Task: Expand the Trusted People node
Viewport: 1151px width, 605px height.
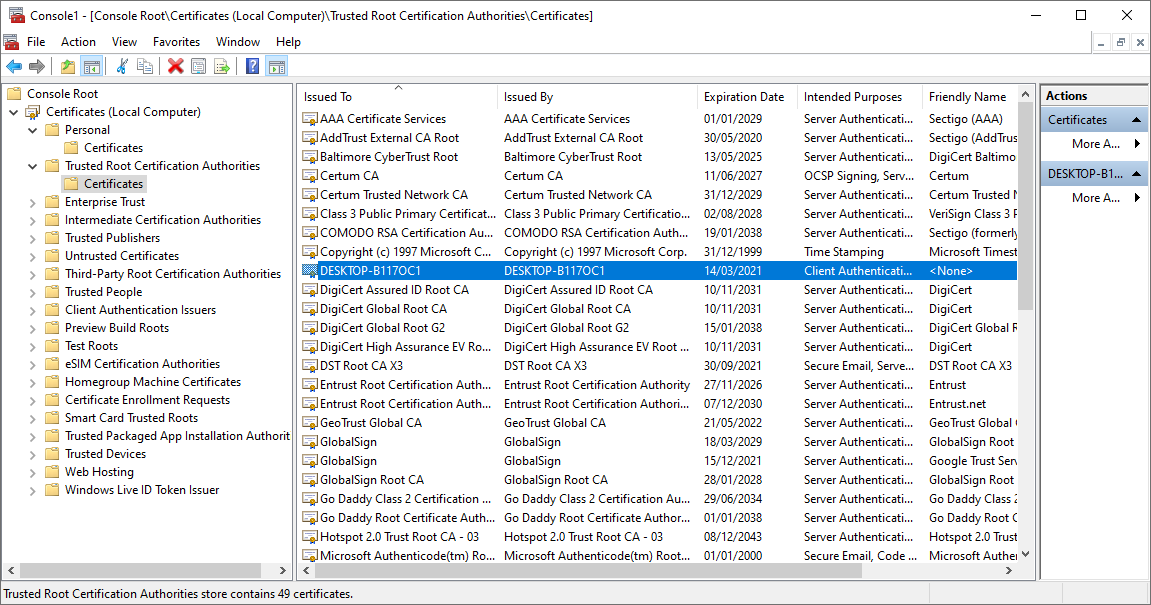Action: (x=32, y=292)
